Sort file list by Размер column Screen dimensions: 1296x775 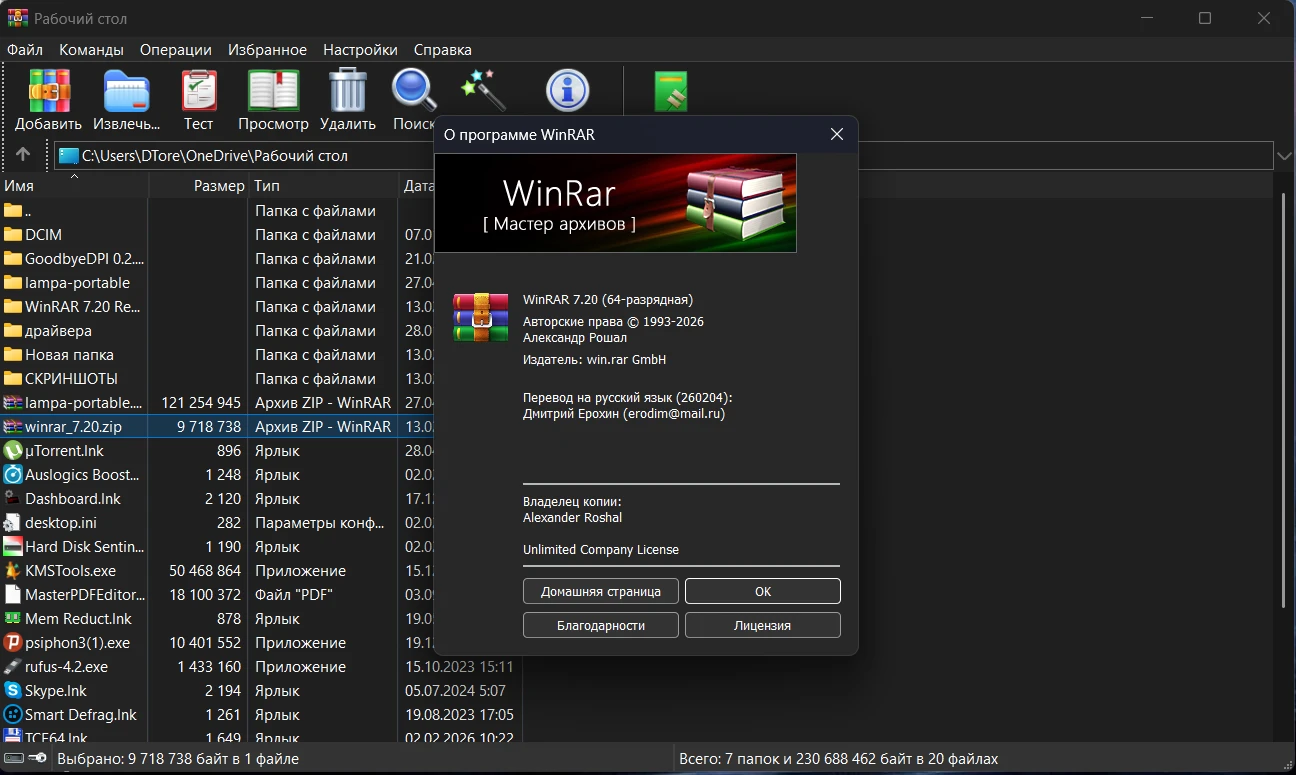(x=218, y=186)
